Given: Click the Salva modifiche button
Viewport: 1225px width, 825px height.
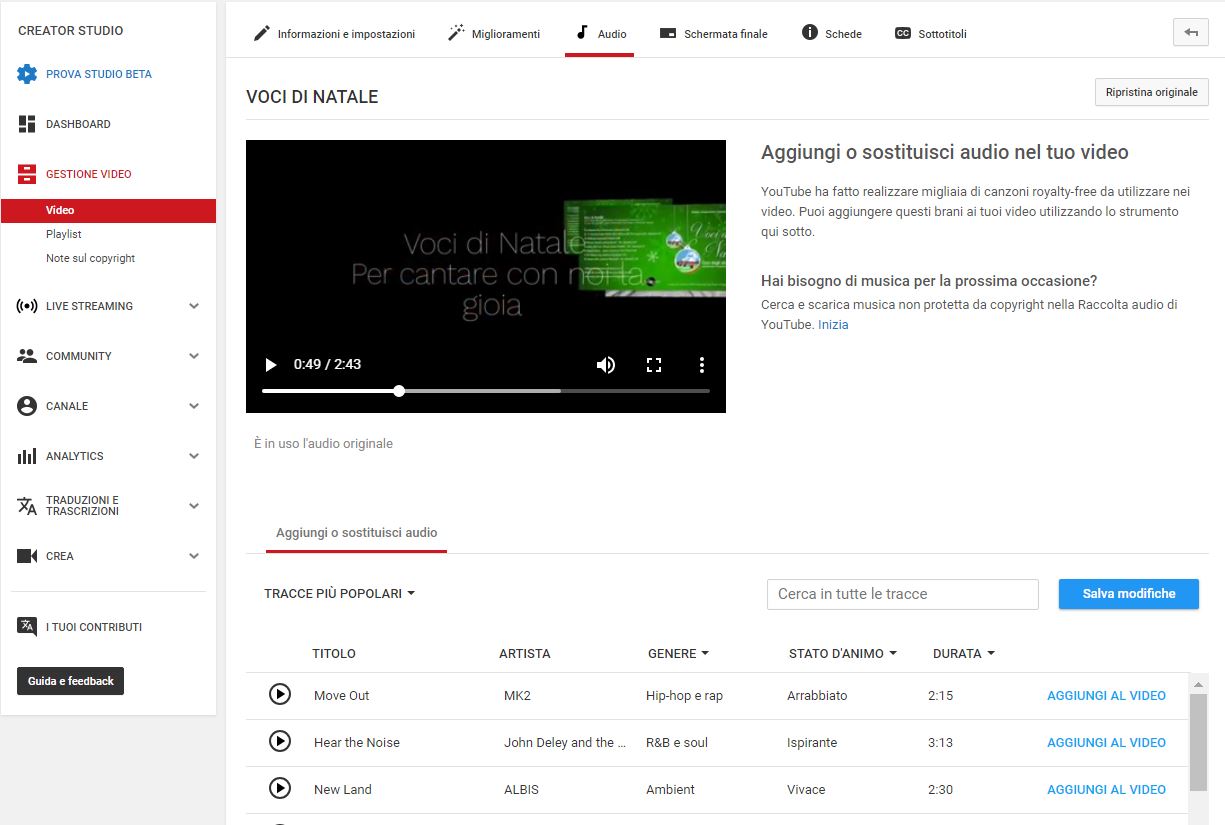Looking at the screenshot, I should pos(1129,594).
